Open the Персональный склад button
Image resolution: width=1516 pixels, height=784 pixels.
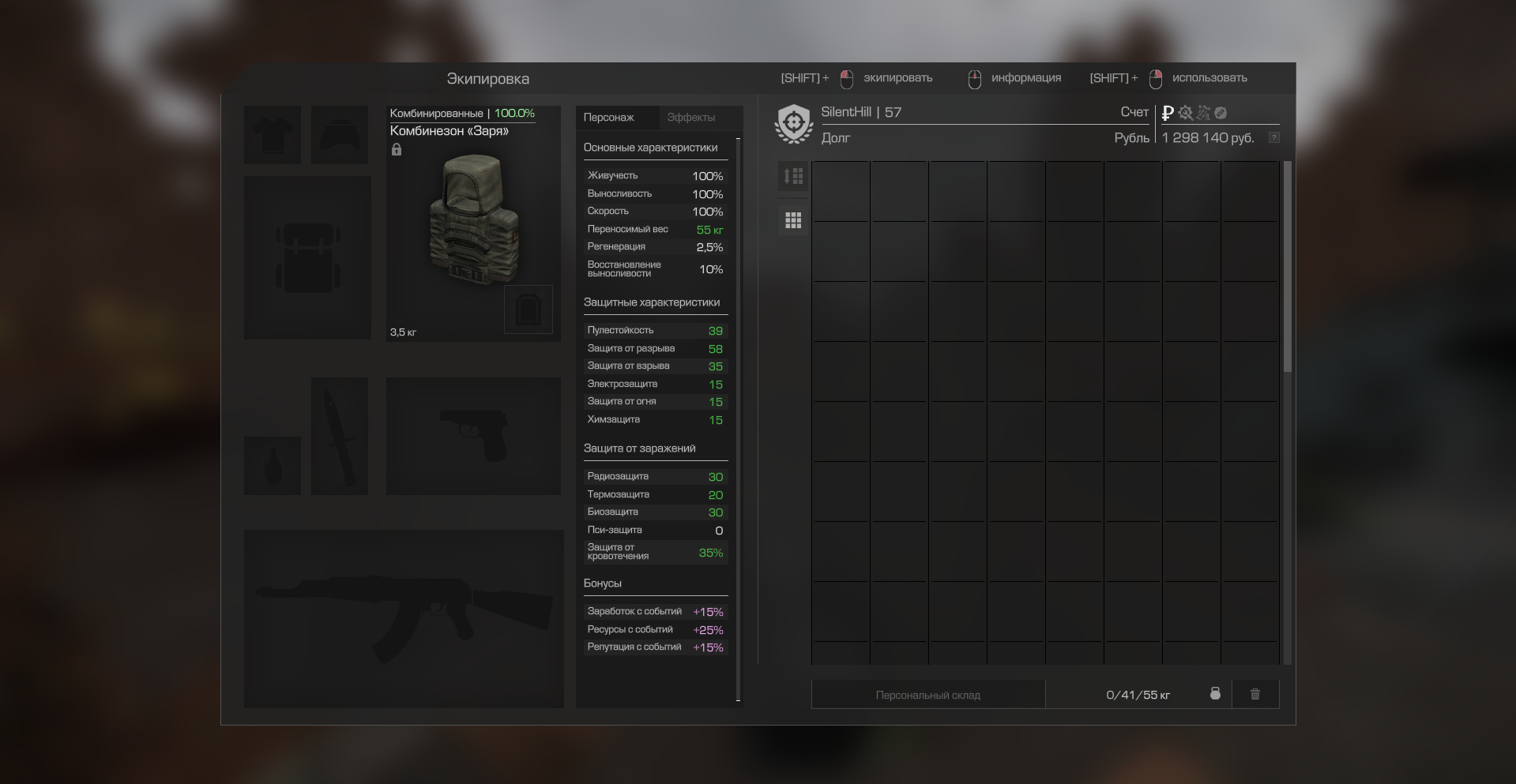click(x=927, y=695)
